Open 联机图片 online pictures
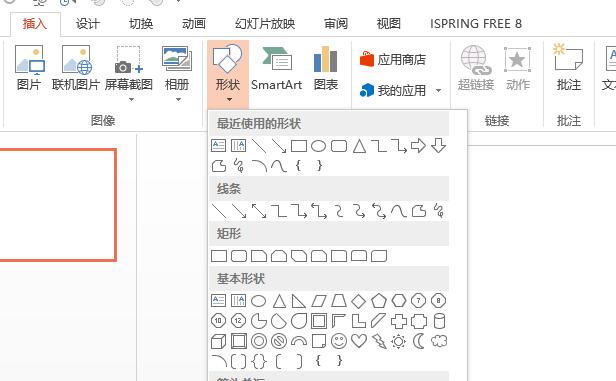This screenshot has width=616, height=381. pyautogui.click(x=75, y=68)
